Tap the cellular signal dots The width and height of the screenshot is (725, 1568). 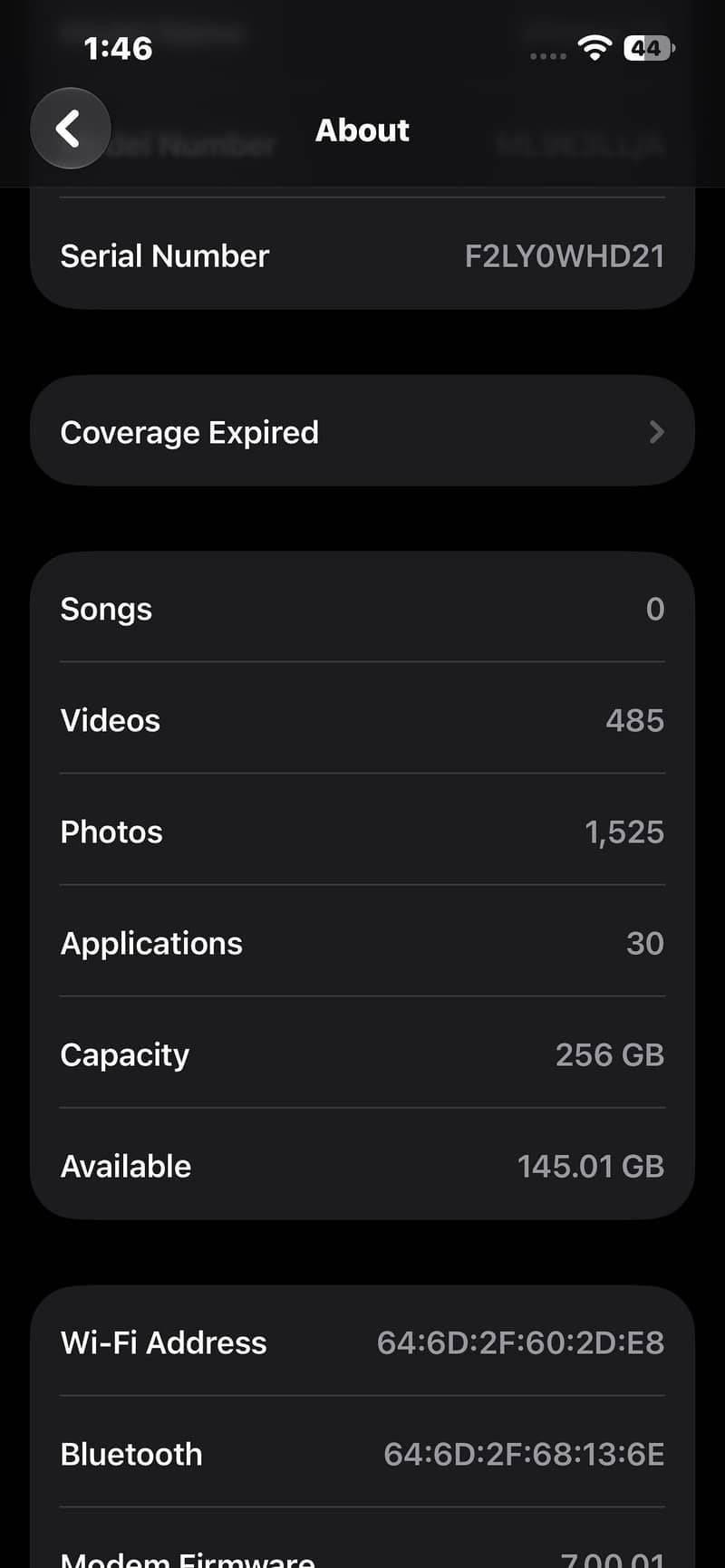(x=547, y=56)
